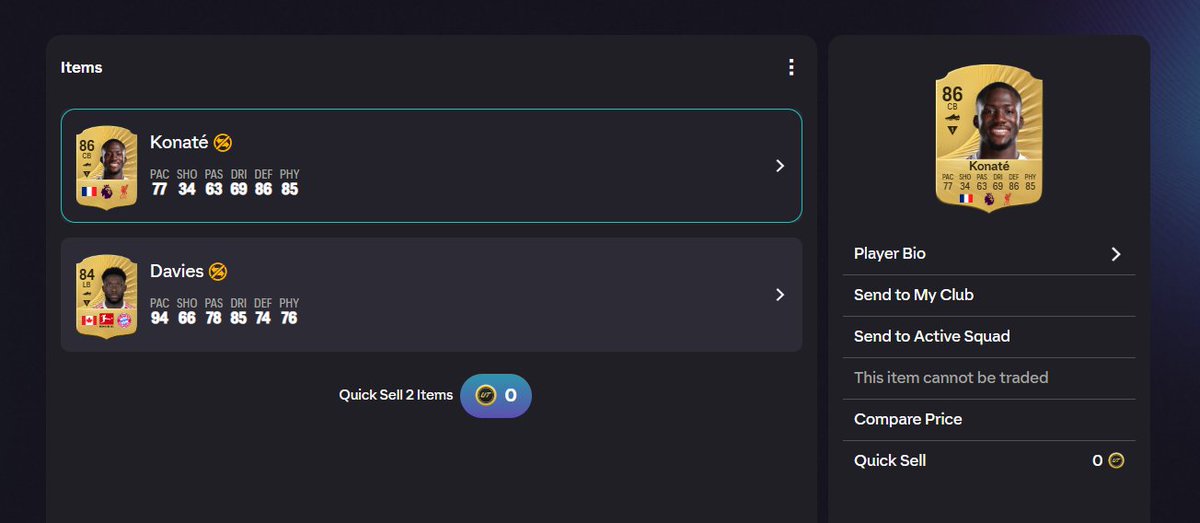Viewport: 1200px width, 523px height.
Task: Select the Davies player card thumbnail in list
Action: pos(106,295)
